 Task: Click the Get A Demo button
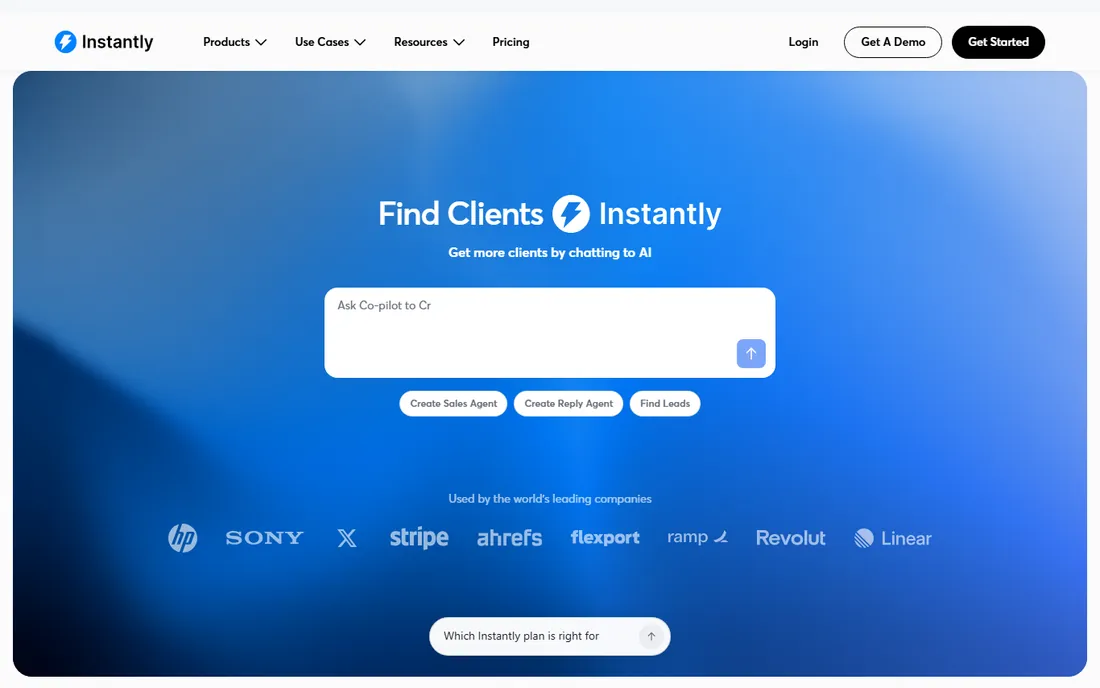(x=892, y=42)
